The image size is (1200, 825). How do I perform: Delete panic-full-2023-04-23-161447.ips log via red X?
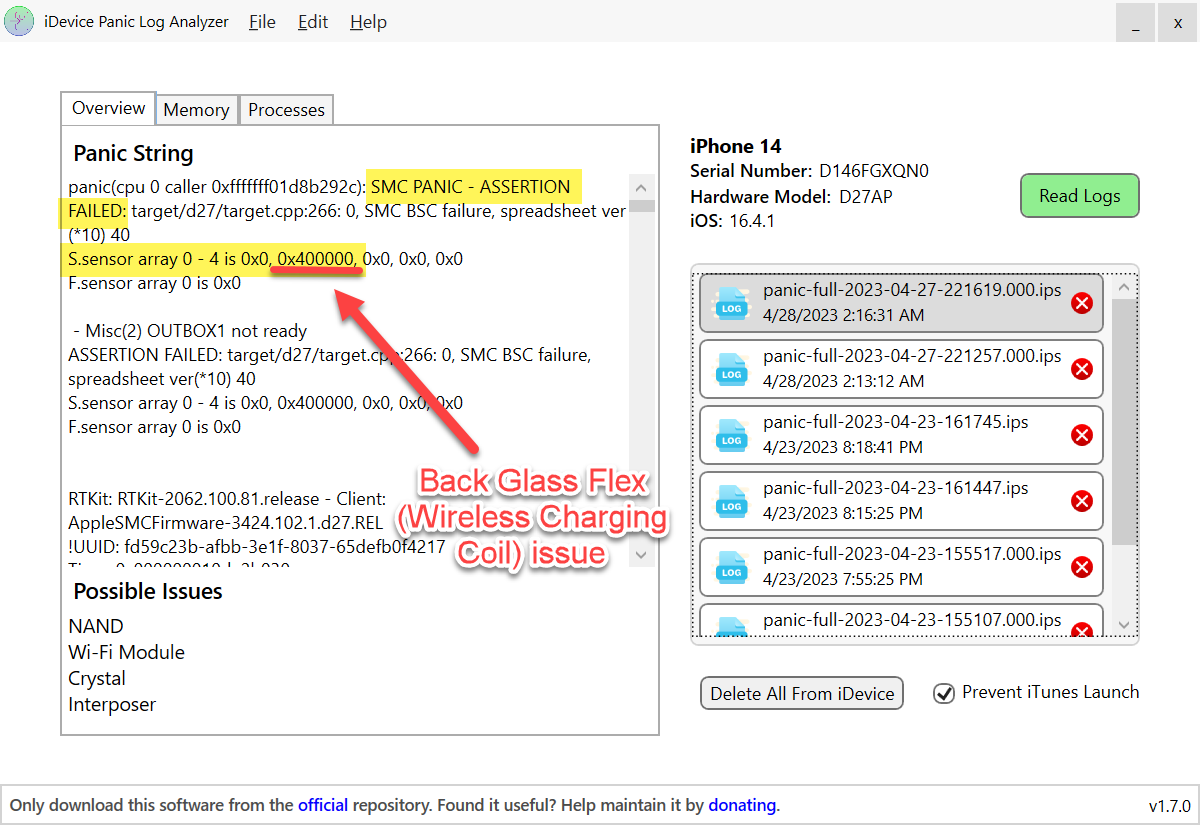1081,501
